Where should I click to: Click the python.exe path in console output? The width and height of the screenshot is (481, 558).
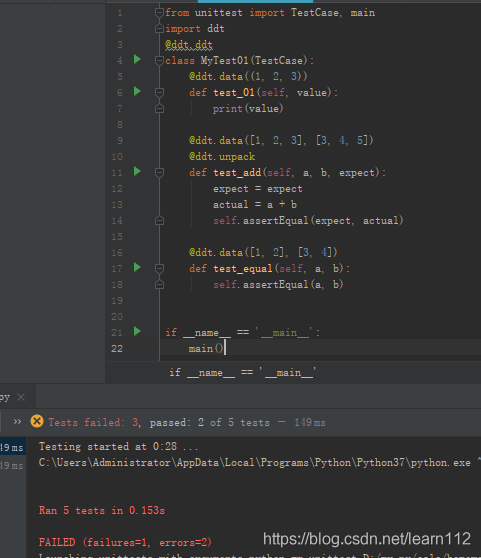(x=254, y=463)
